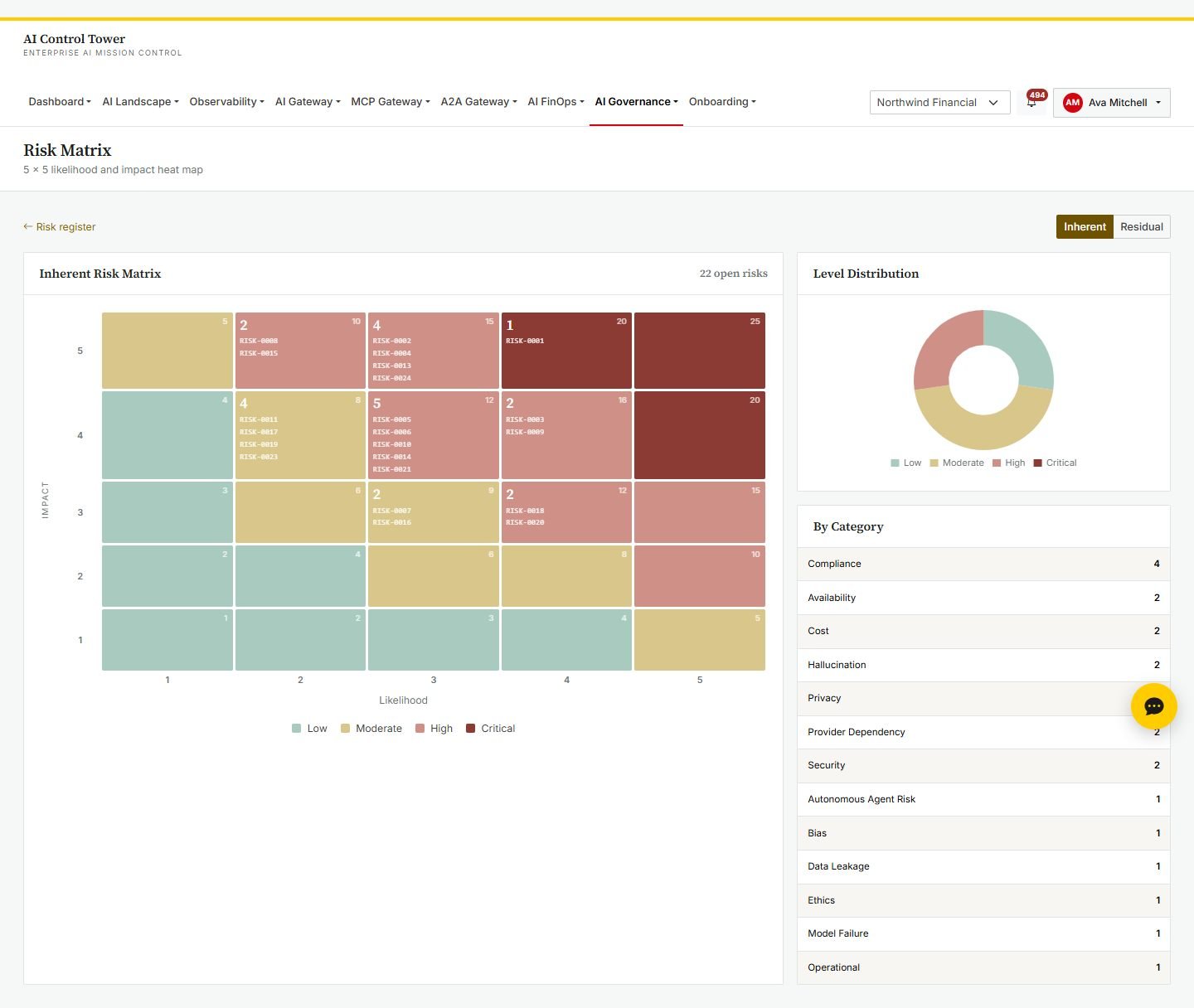Switch matrix view to Residual
The height and width of the screenshot is (1008, 1194).
pos(1141,226)
